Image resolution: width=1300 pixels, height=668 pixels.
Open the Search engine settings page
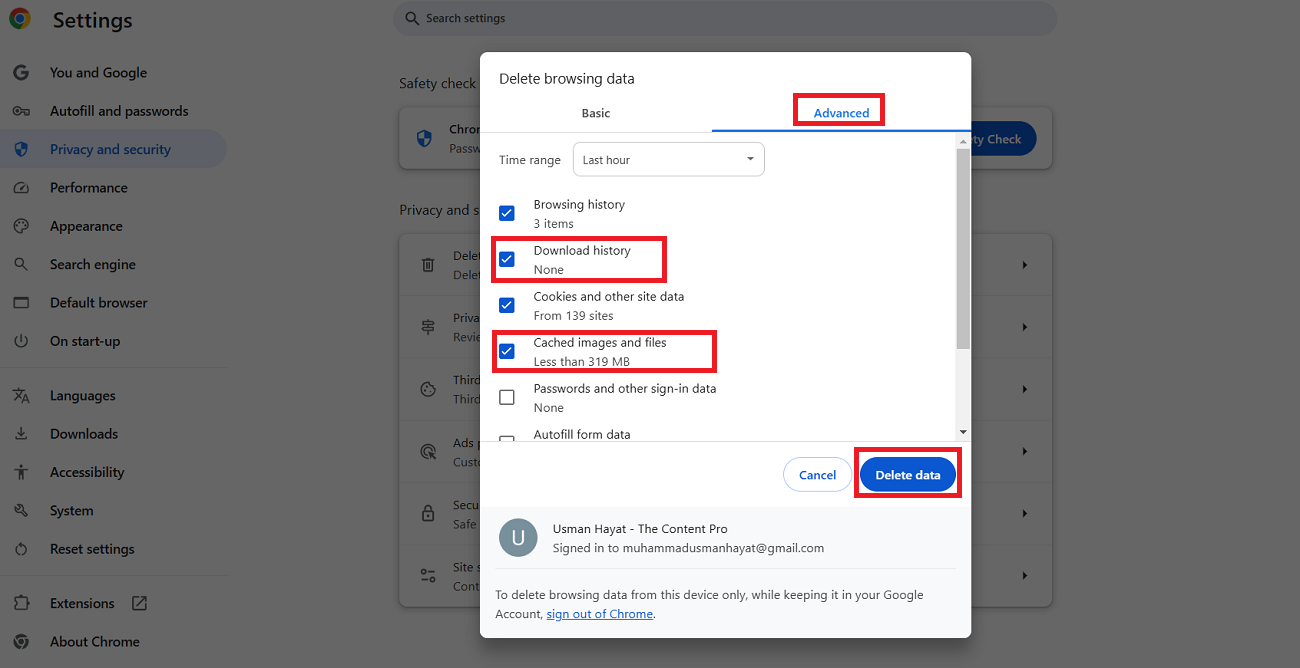(93, 264)
